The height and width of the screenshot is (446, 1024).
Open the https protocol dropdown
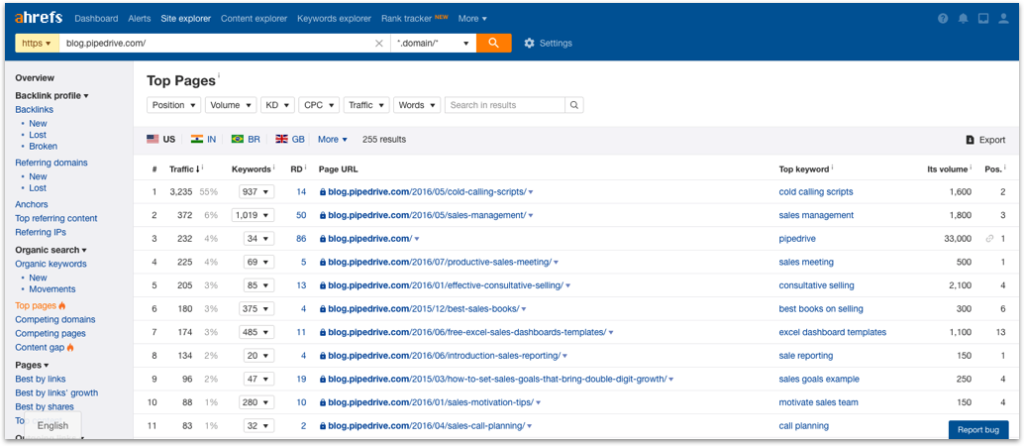[37, 43]
